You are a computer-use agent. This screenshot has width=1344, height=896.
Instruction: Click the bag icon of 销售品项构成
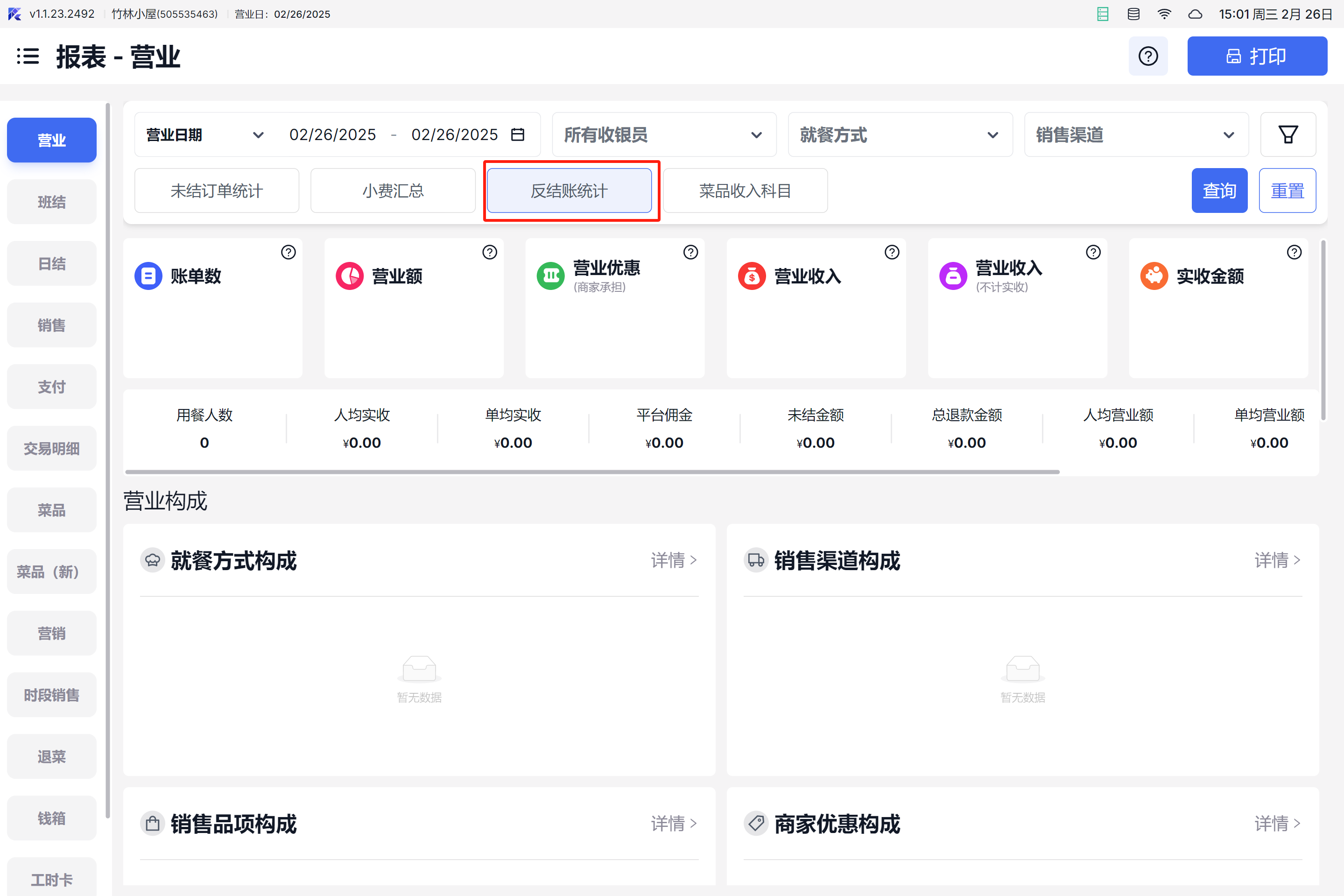[153, 824]
